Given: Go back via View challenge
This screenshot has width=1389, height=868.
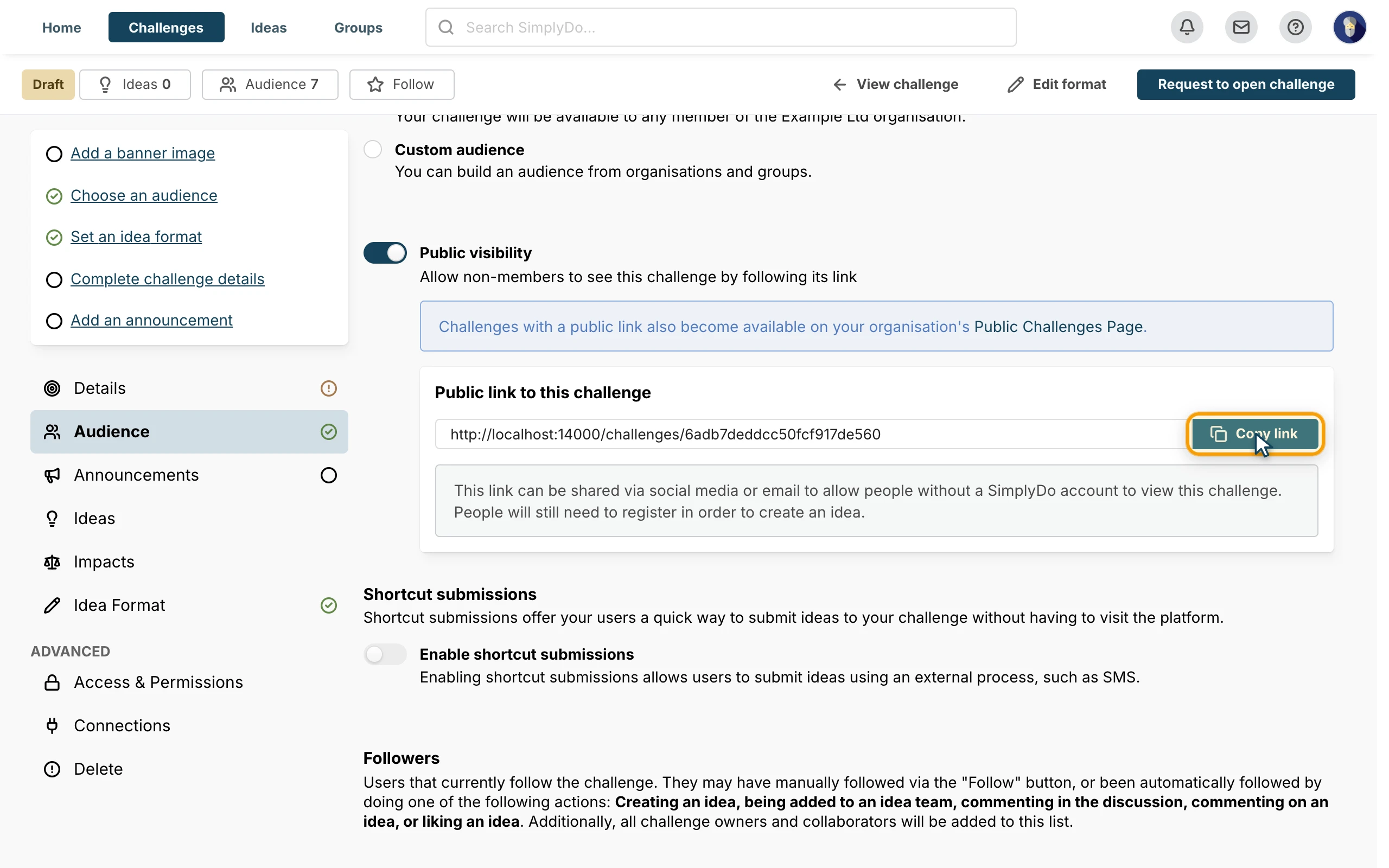Looking at the screenshot, I should [x=895, y=85].
